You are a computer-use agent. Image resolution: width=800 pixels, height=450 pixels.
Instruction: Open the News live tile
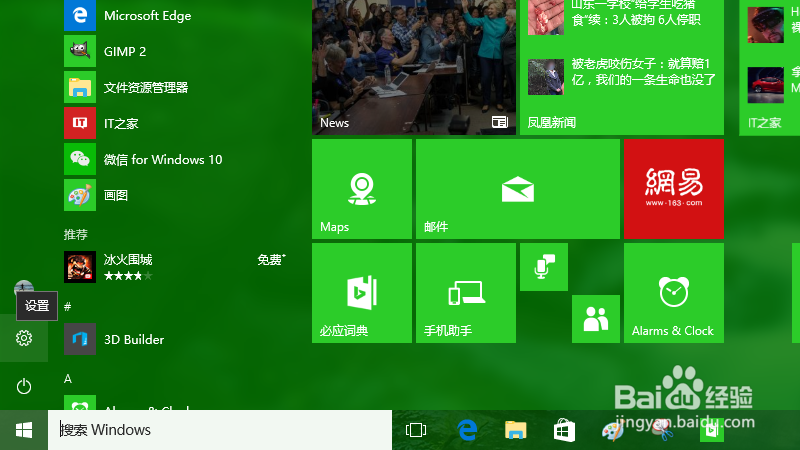[x=414, y=67]
